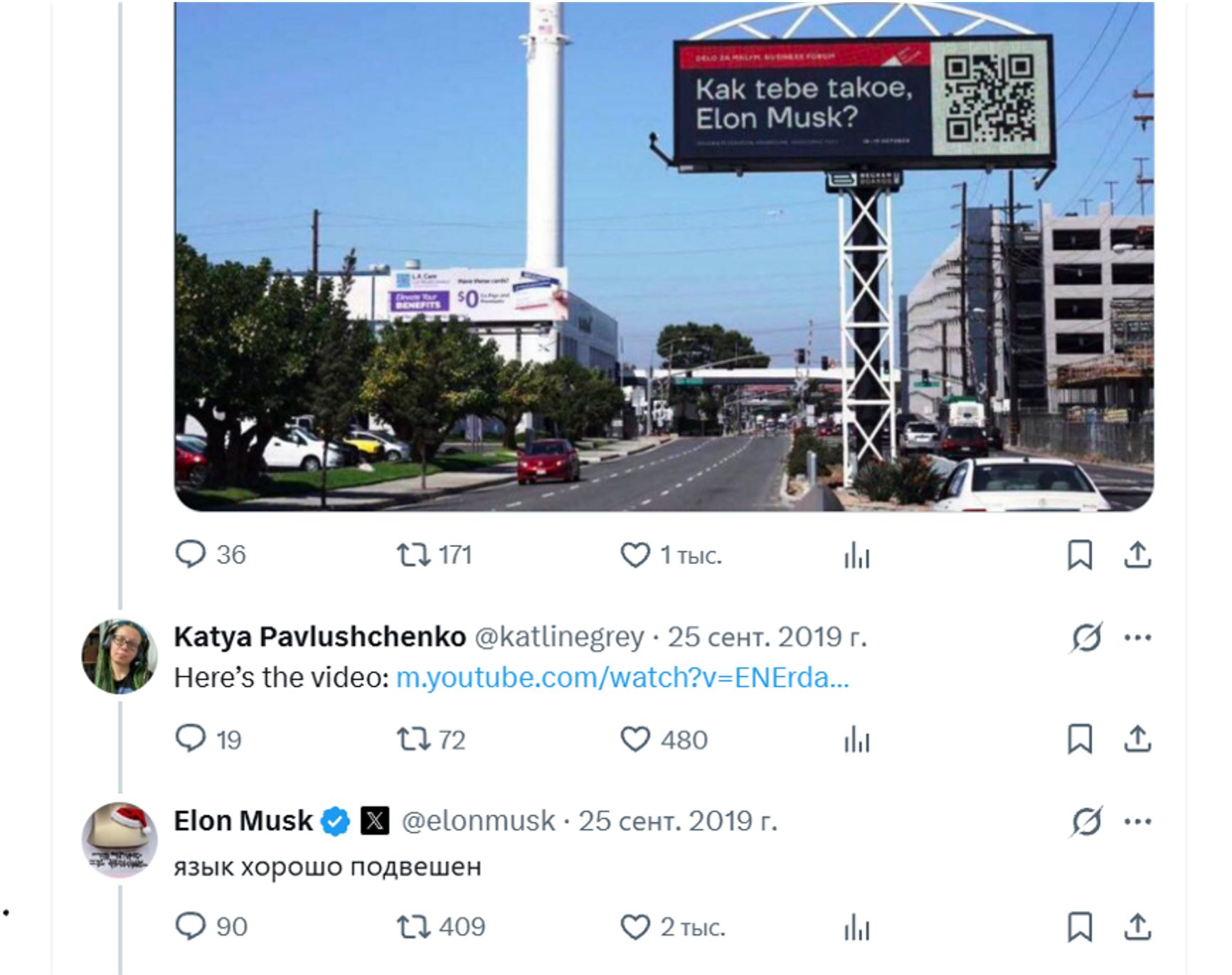The height and width of the screenshot is (975, 1232).
Task: Bookmark the billboard photo tweet
Action: [x=1080, y=555]
